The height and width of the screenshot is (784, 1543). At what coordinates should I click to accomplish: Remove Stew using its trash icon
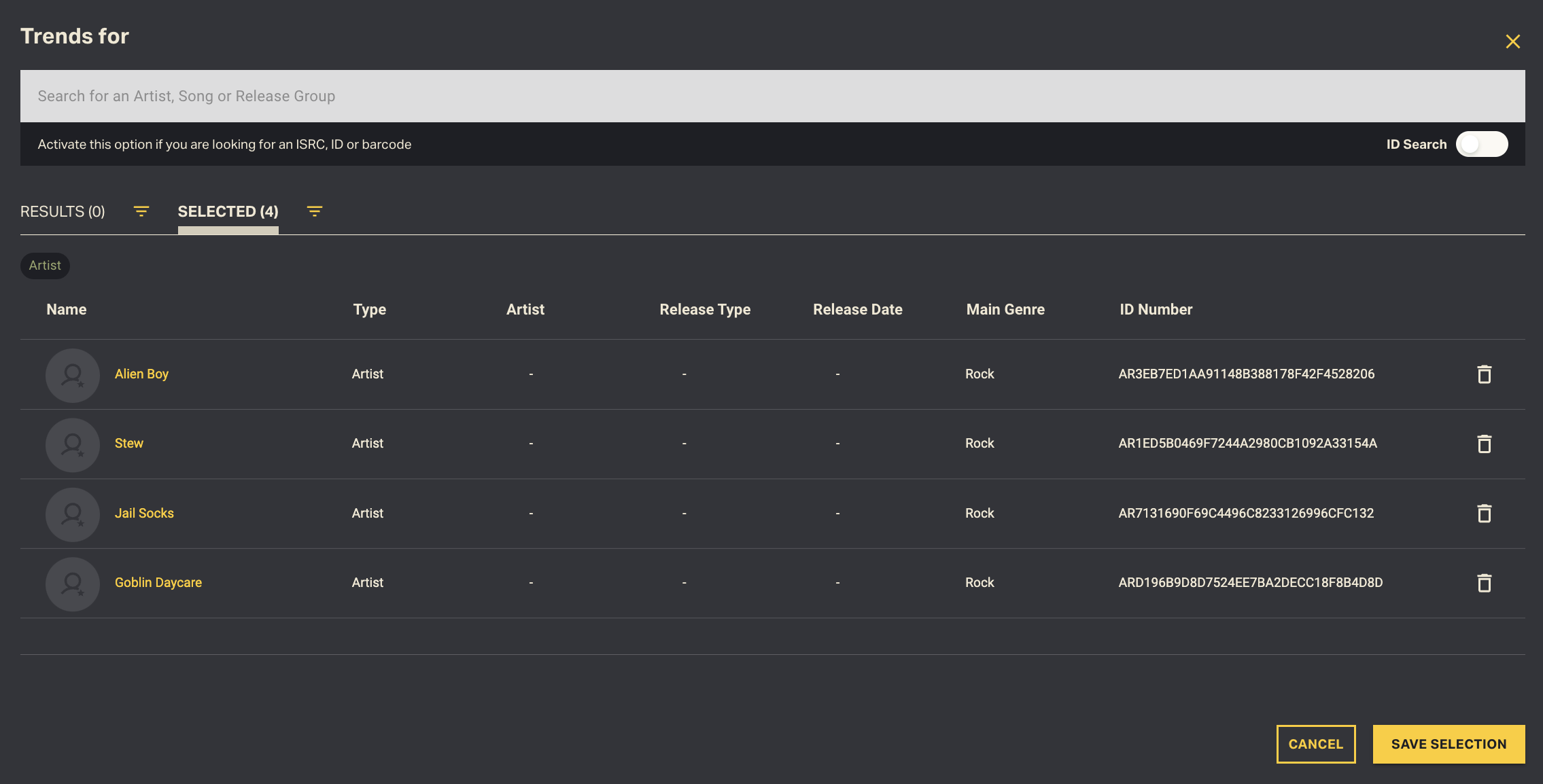(x=1484, y=444)
